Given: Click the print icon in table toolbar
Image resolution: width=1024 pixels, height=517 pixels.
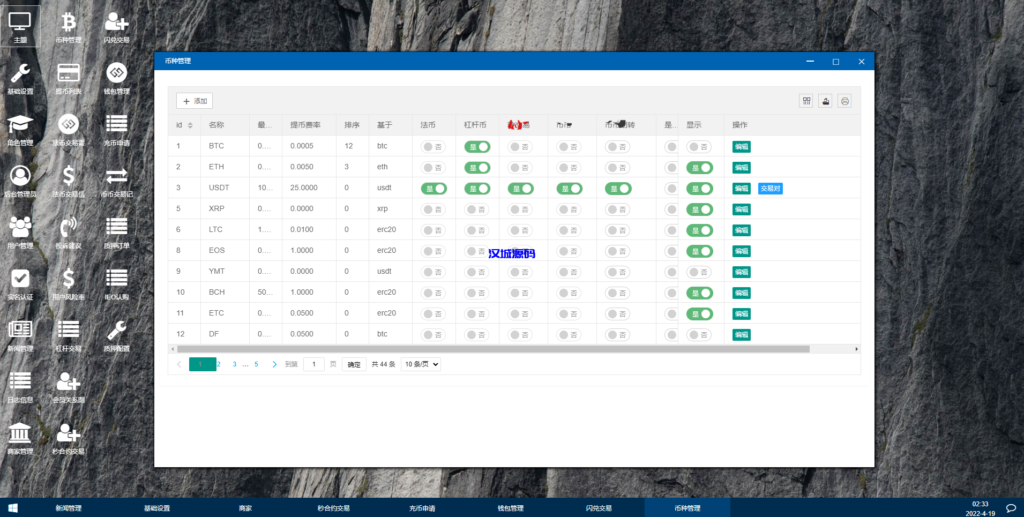Looking at the screenshot, I should click(845, 101).
